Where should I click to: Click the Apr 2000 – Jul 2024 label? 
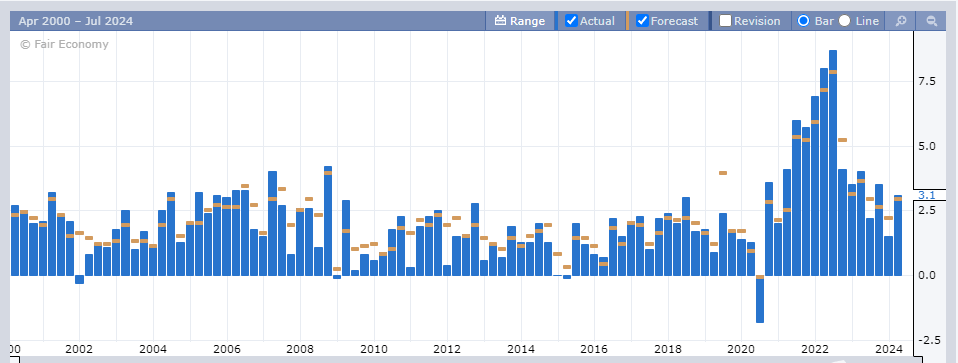[76, 21]
